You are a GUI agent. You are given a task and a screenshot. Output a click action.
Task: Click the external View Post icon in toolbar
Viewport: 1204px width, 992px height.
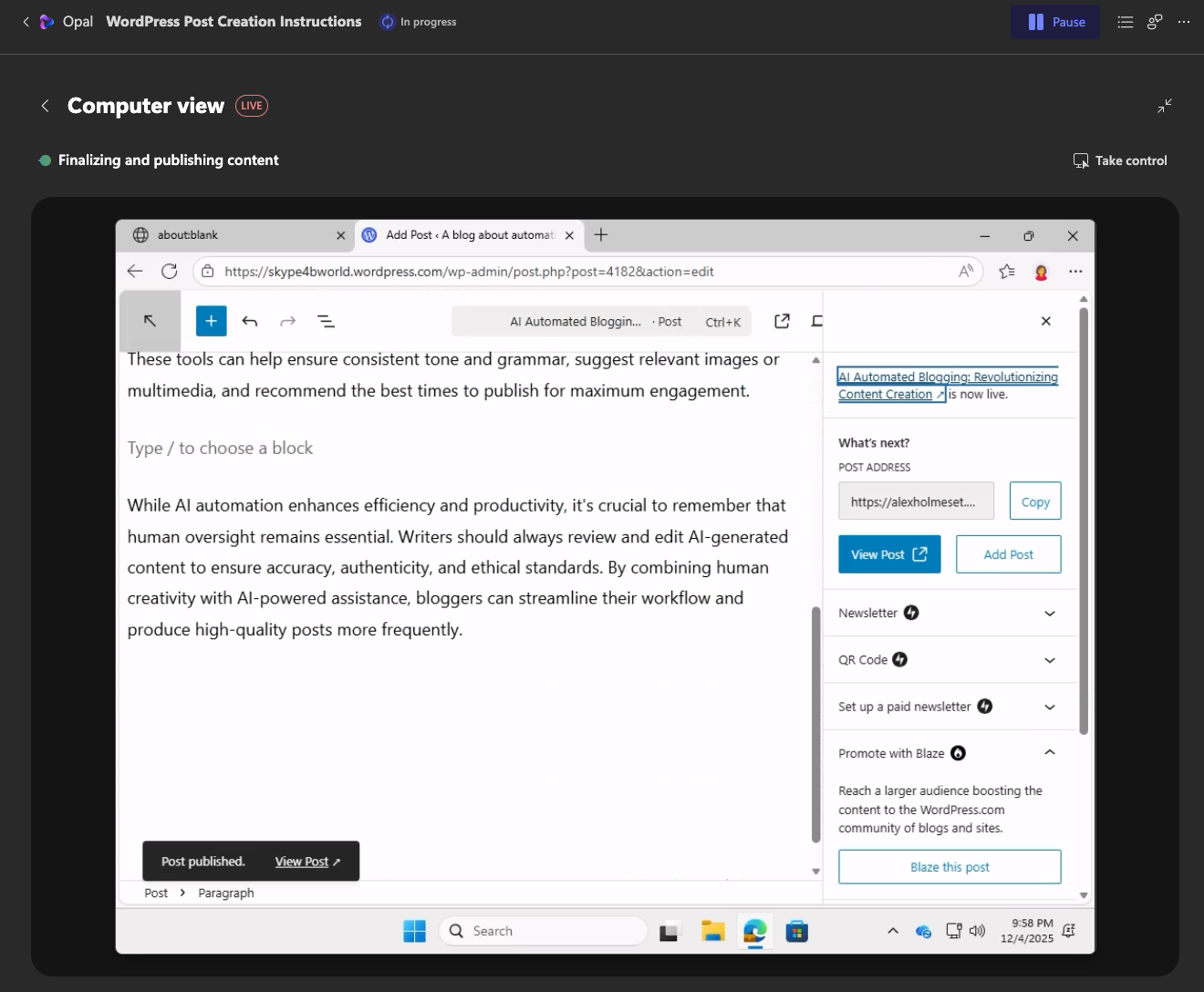tap(782, 321)
